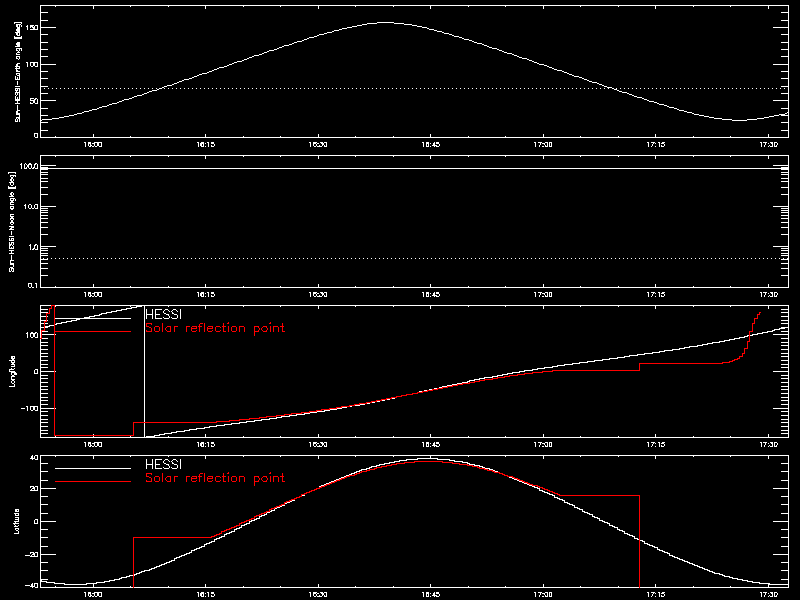Screen dimensions: 800x600
Task: Select the white HESSI legend line in Latitude plot
Action: [93, 468]
